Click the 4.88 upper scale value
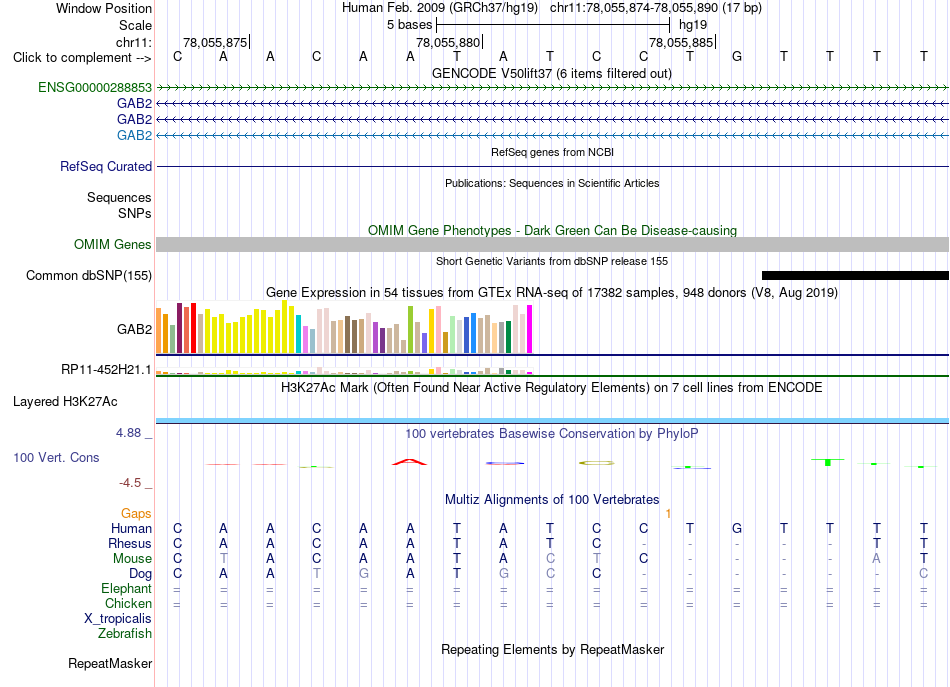The image size is (950, 687). pos(128,433)
